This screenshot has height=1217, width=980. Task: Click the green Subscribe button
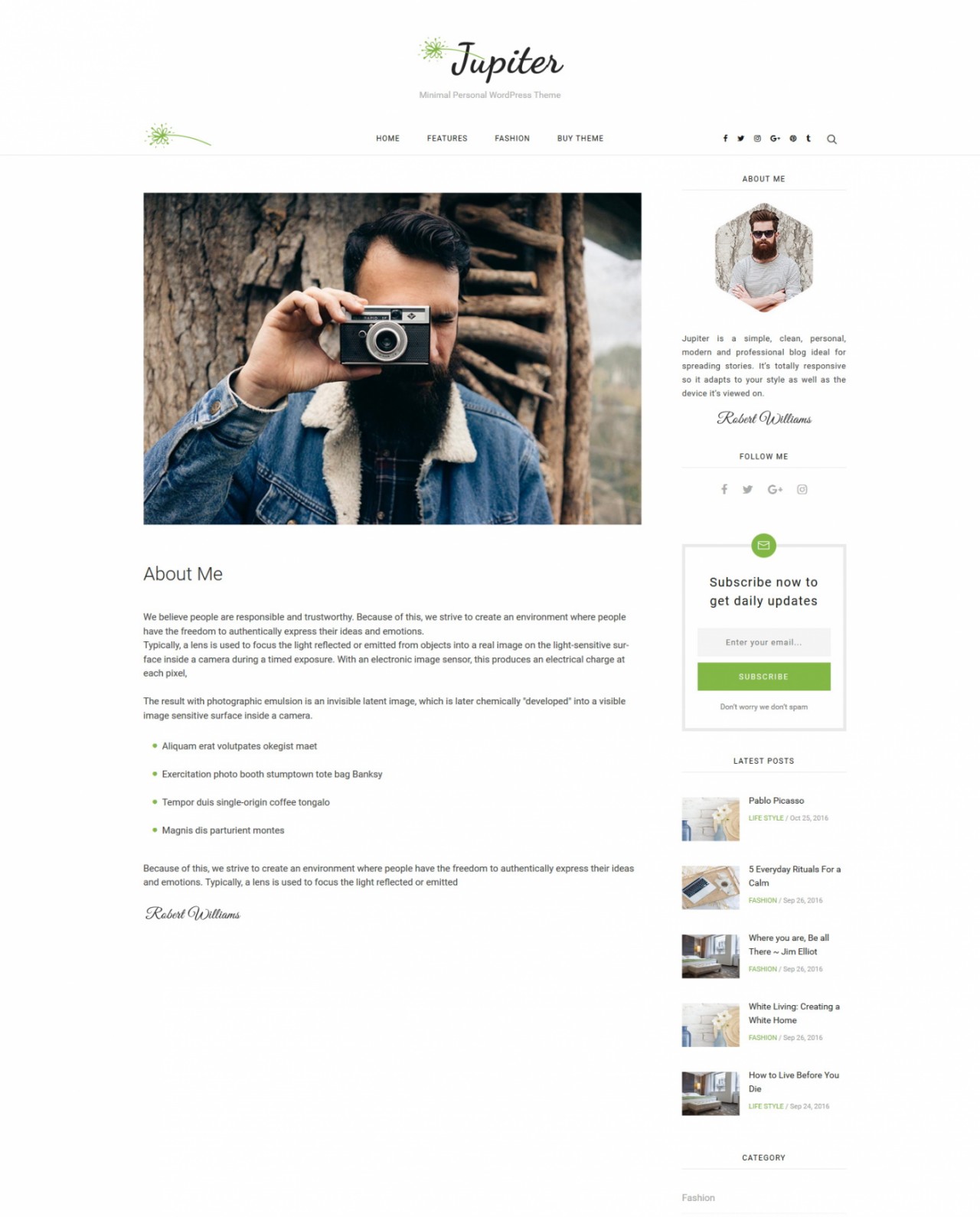[763, 677]
